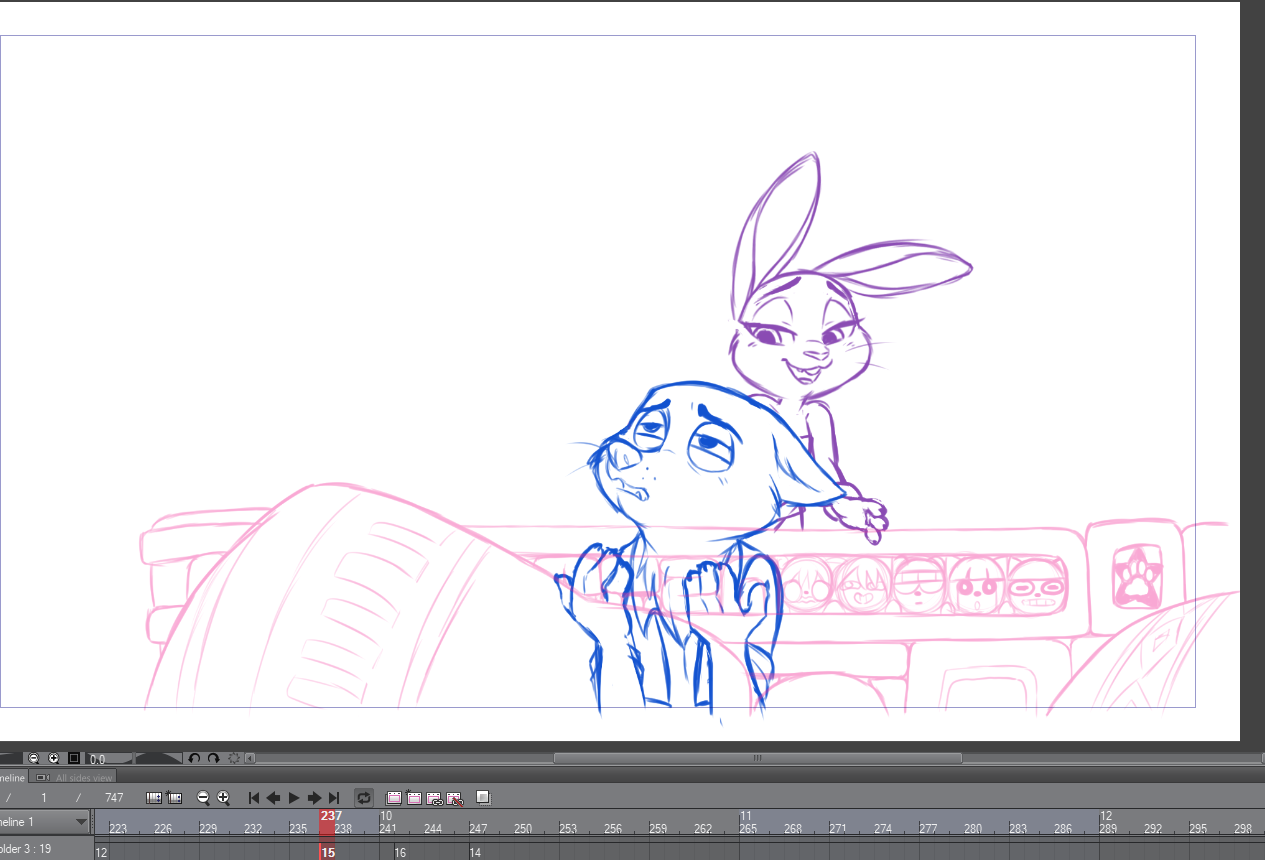Click the fit-to-screen canvas button
The image size is (1265, 860).
click(x=74, y=759)
